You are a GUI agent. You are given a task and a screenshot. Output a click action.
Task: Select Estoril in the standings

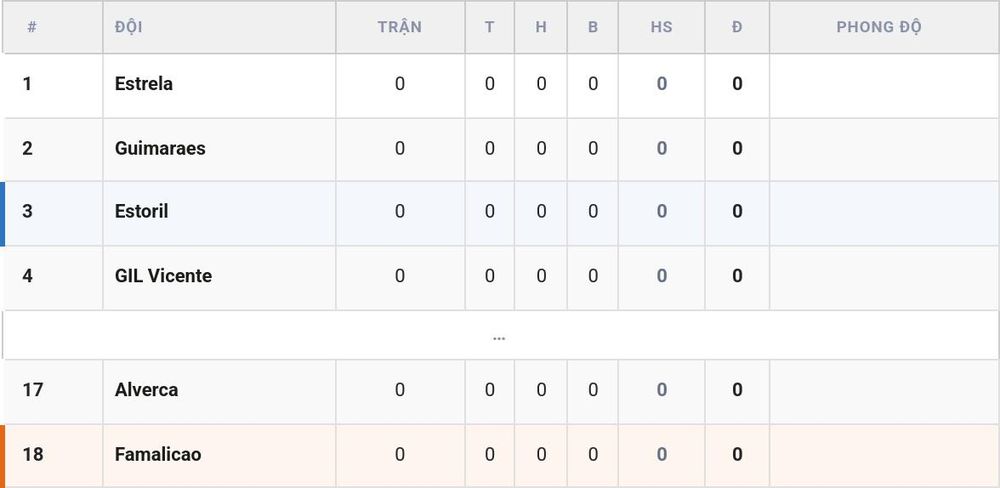(142, 212)
